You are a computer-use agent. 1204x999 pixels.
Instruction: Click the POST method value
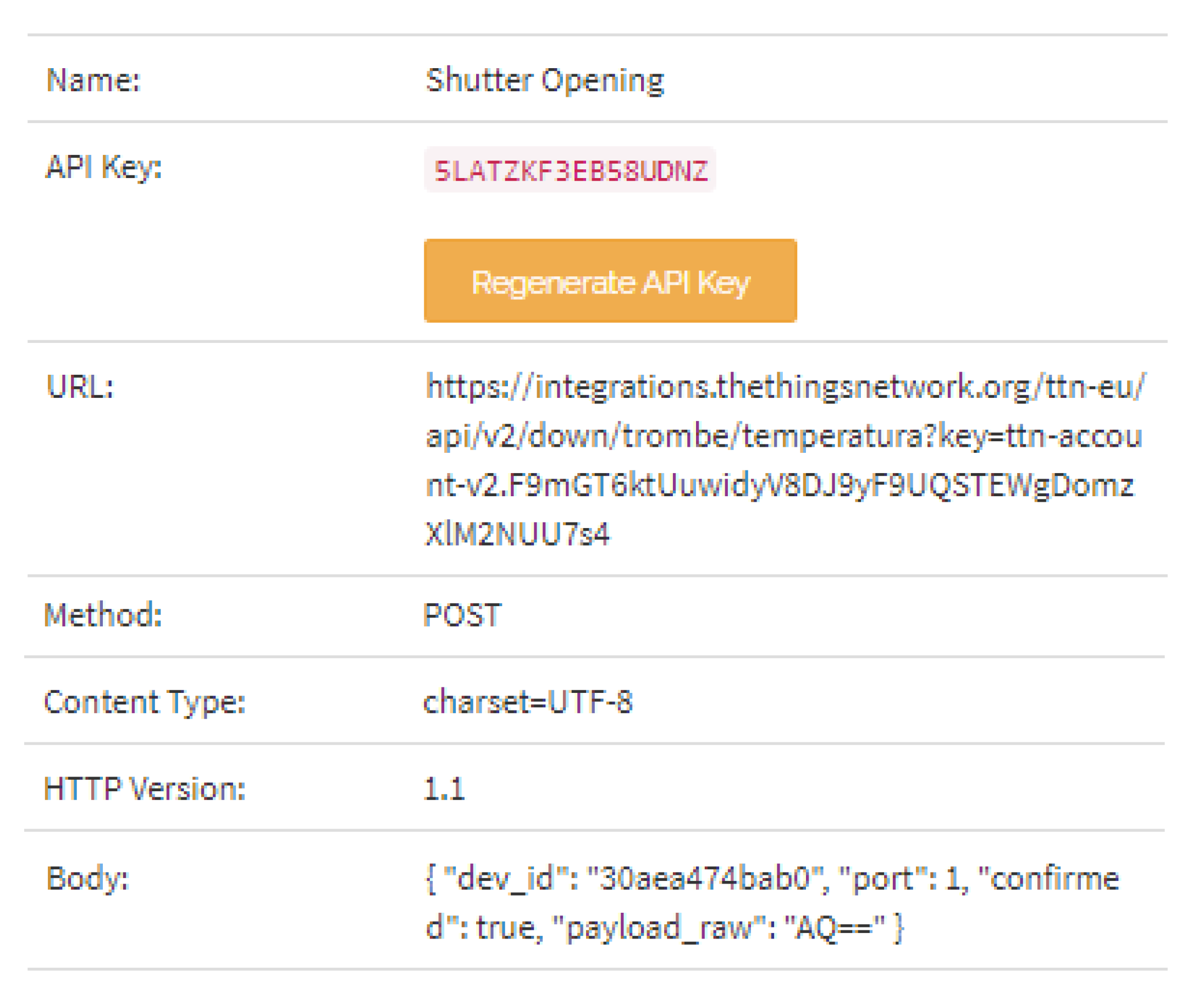point(462,615)
